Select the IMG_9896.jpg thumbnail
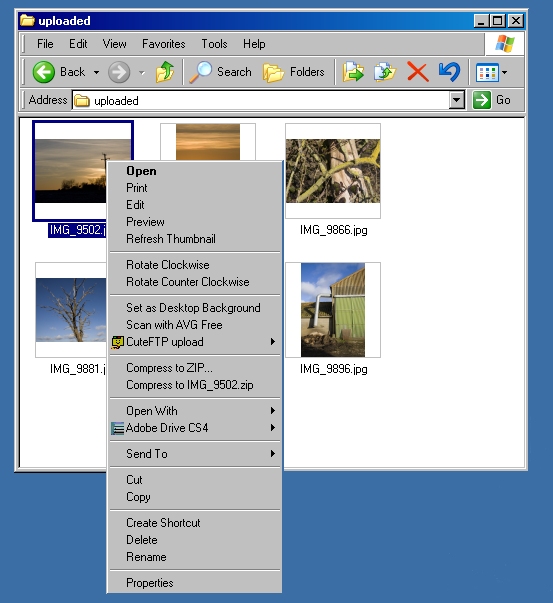This screenshot has height=603, width=553. (333, 310)
